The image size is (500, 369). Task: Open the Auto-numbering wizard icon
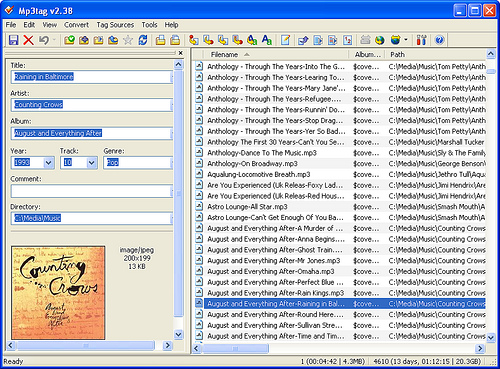click(x=348, y=40)
